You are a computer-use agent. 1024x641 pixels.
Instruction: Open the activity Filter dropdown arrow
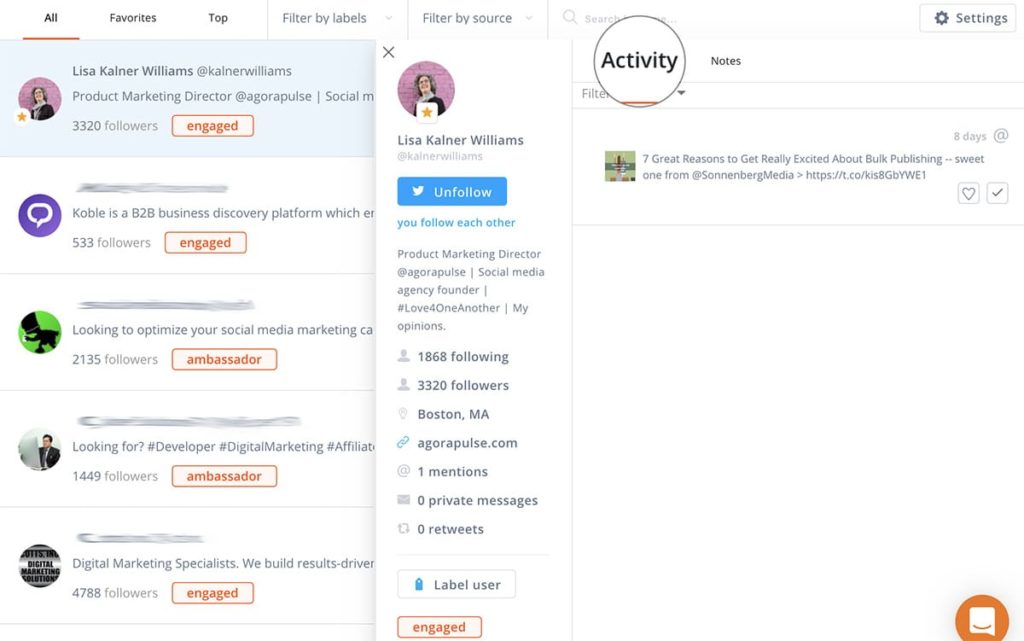tap(681, 93)
